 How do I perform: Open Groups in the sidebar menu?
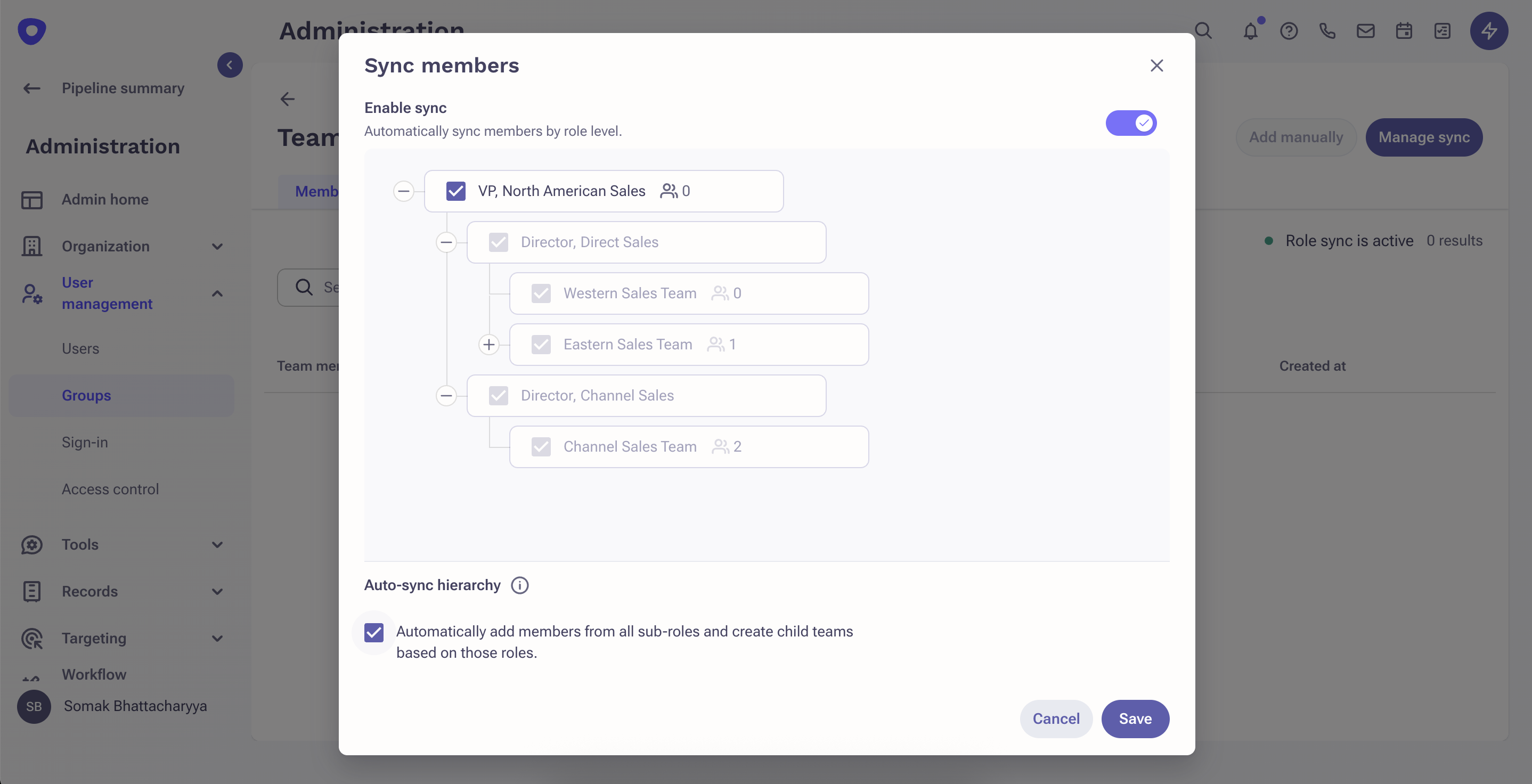pos(86,396)
